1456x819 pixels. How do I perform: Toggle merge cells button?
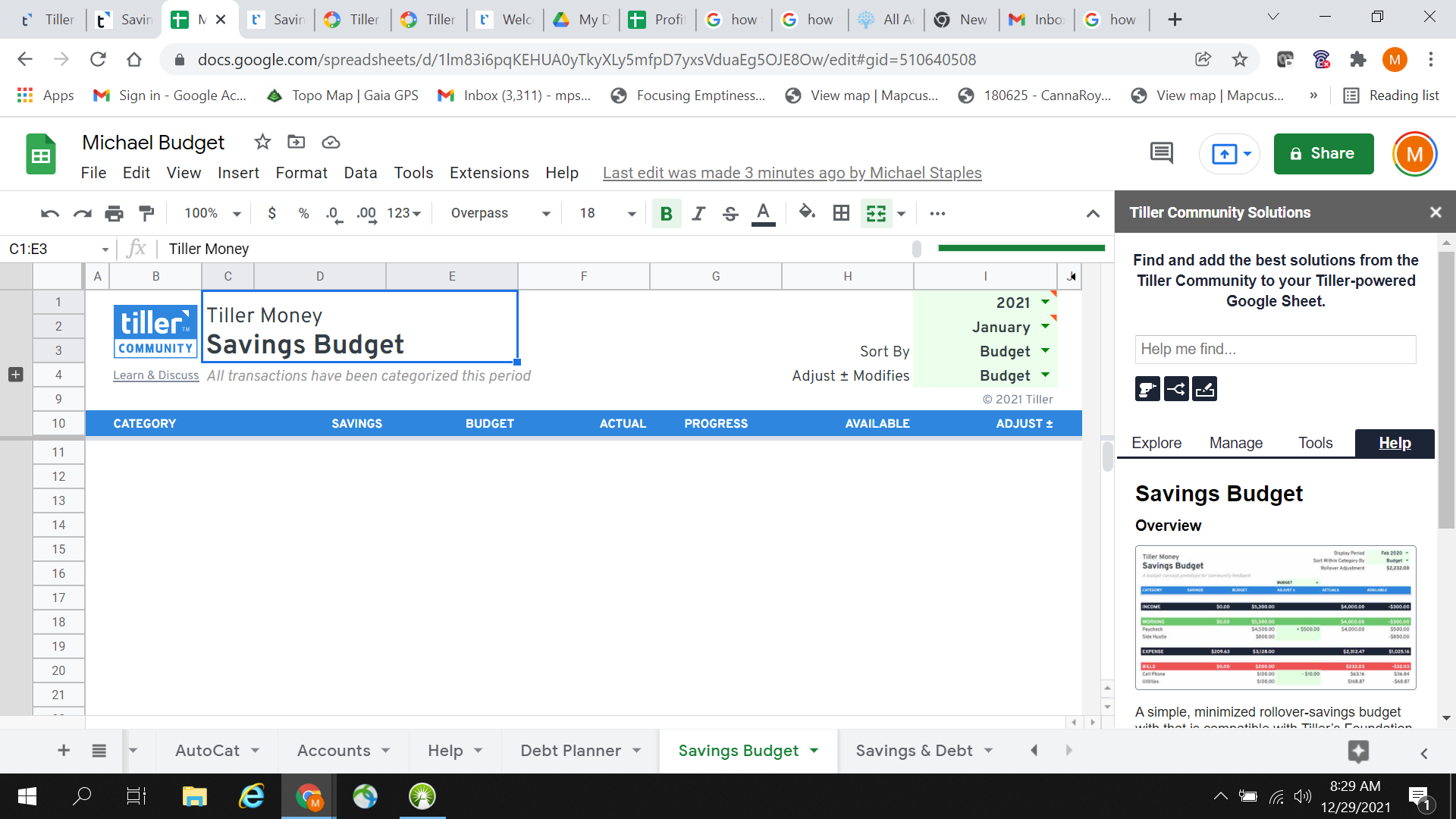[876, 213]
